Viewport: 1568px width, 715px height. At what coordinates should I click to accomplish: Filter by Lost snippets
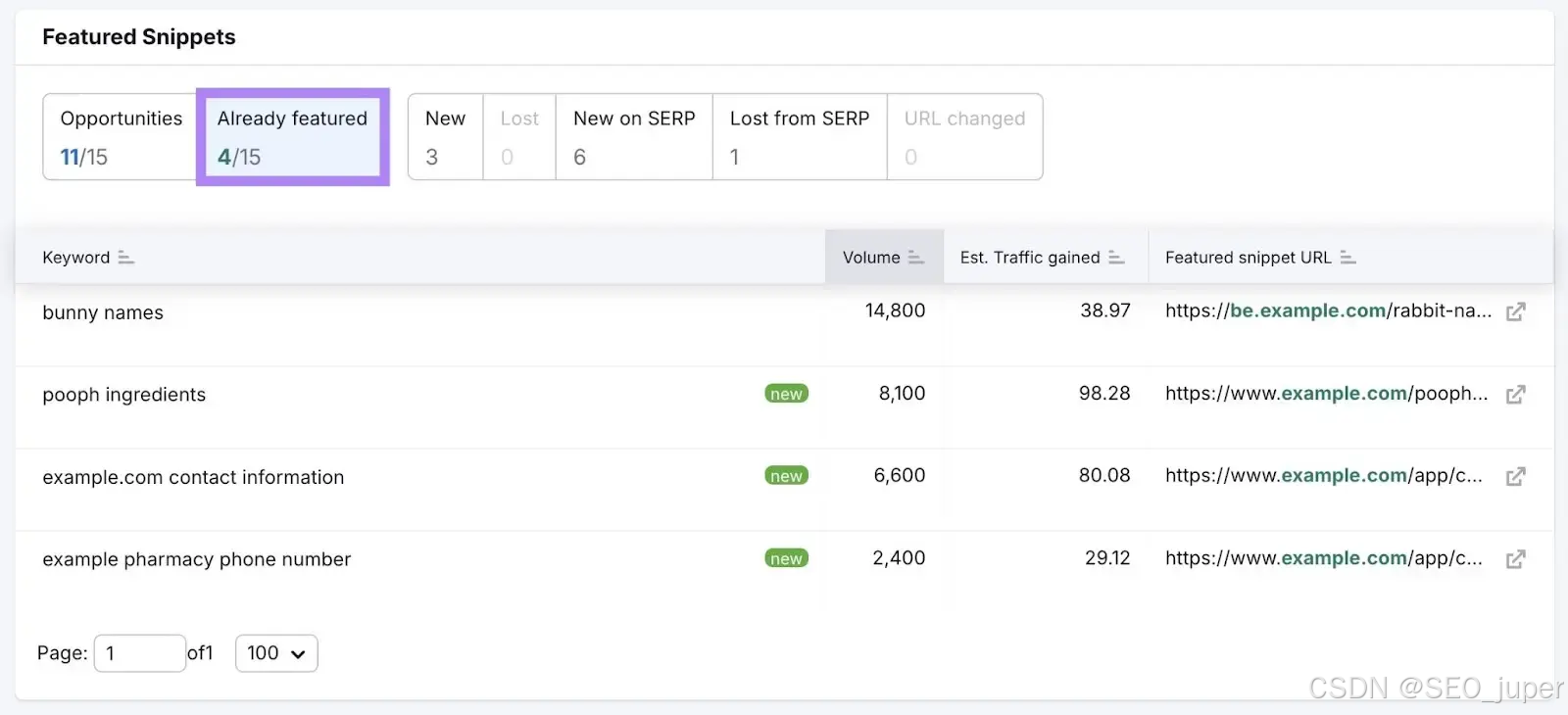519,137
